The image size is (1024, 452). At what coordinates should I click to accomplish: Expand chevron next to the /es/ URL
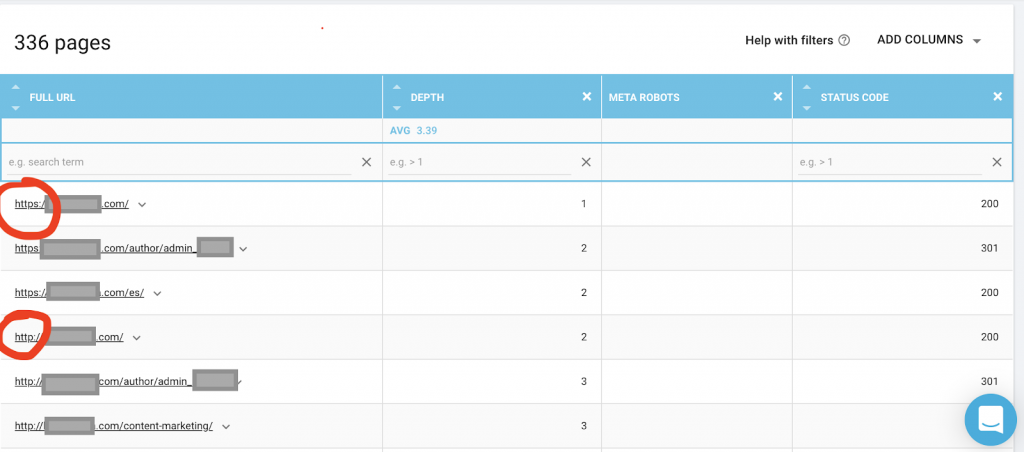pos(157,293)
